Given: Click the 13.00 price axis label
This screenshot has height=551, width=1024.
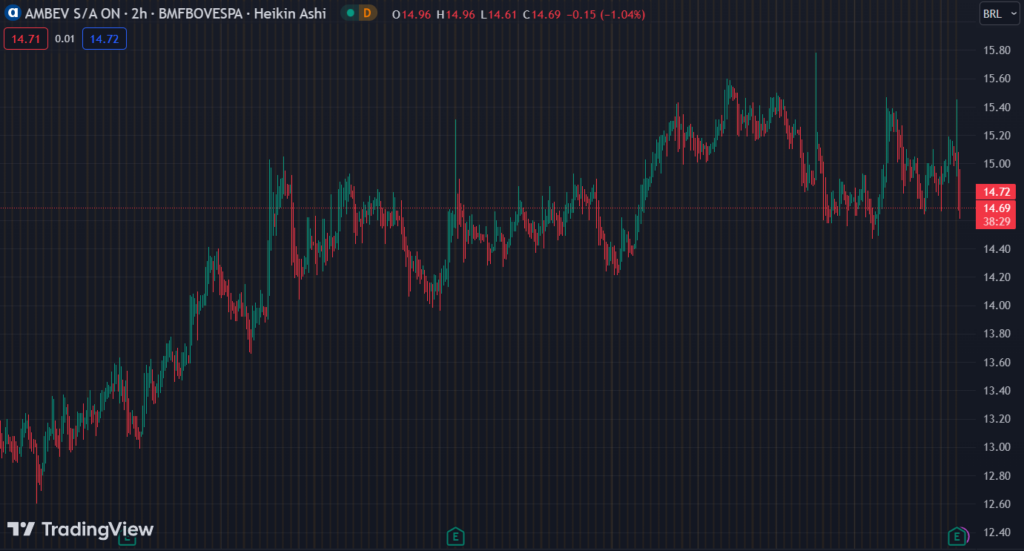Looking at the screenshot, I should tap(997, 447).
